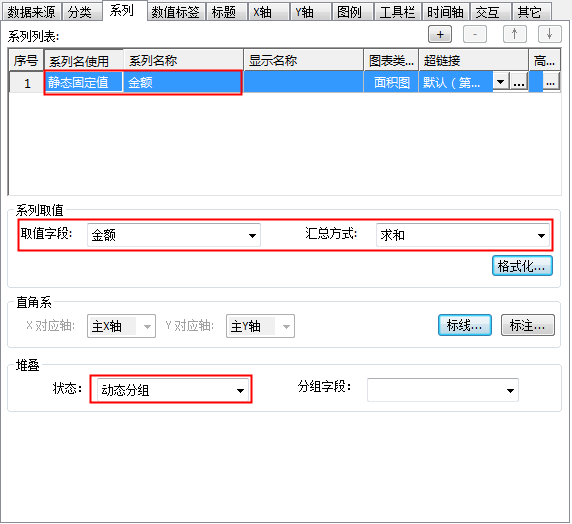Click the 标注... button
This screenshot has width=572, height=524.
coord(527,325)
